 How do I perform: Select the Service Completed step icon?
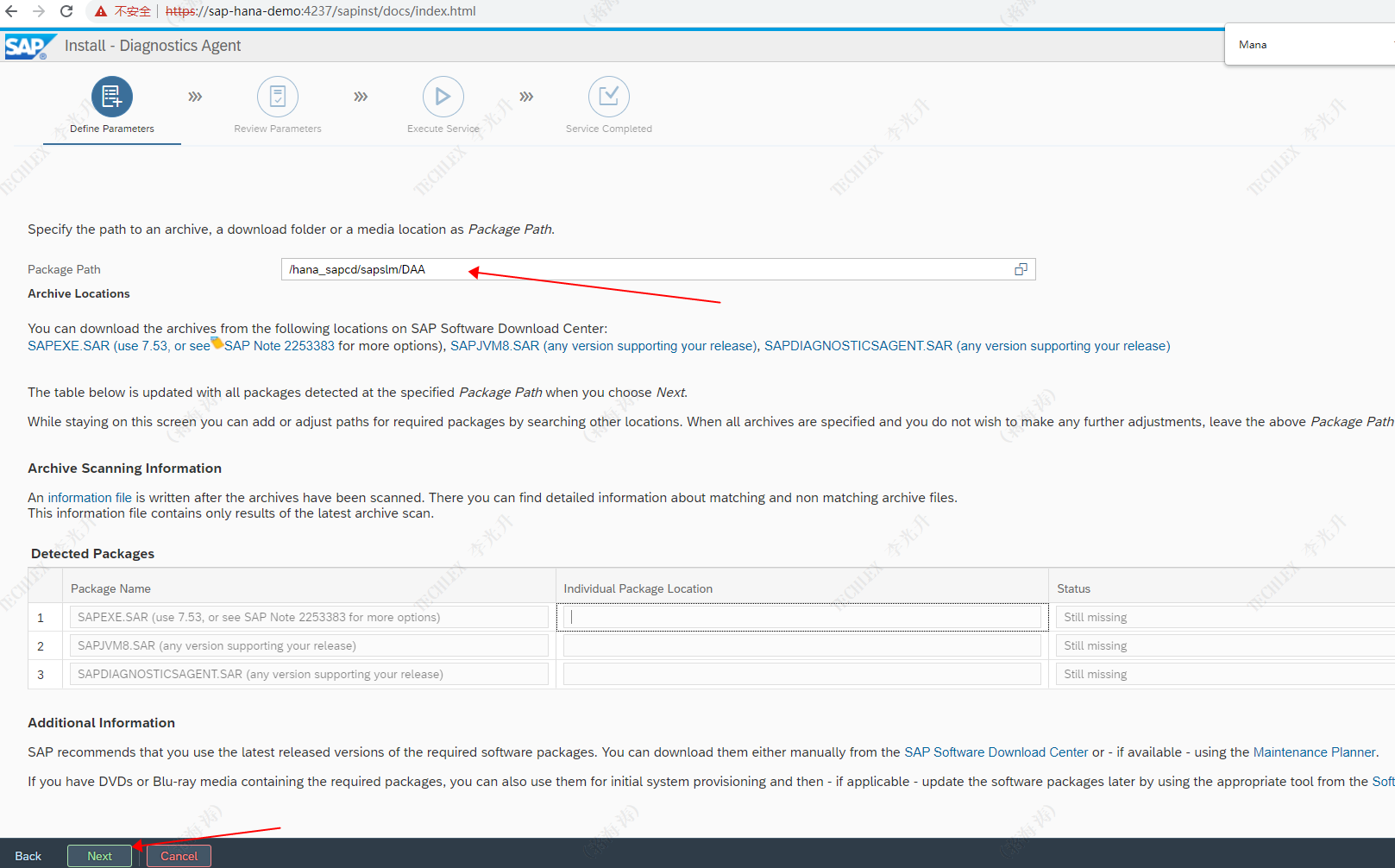coord(609,97)
